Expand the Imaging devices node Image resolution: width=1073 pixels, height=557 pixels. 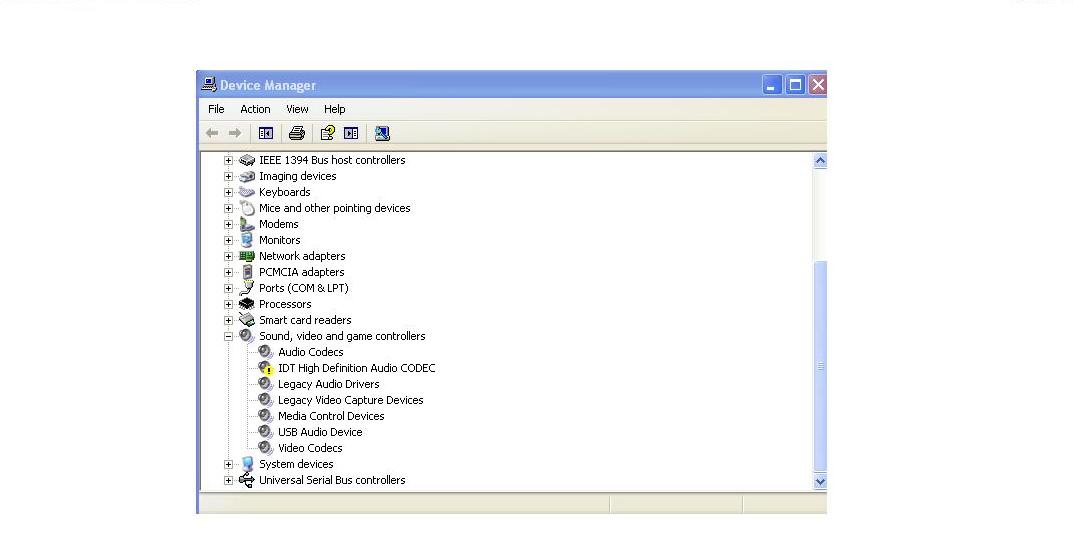pos(229,176)
